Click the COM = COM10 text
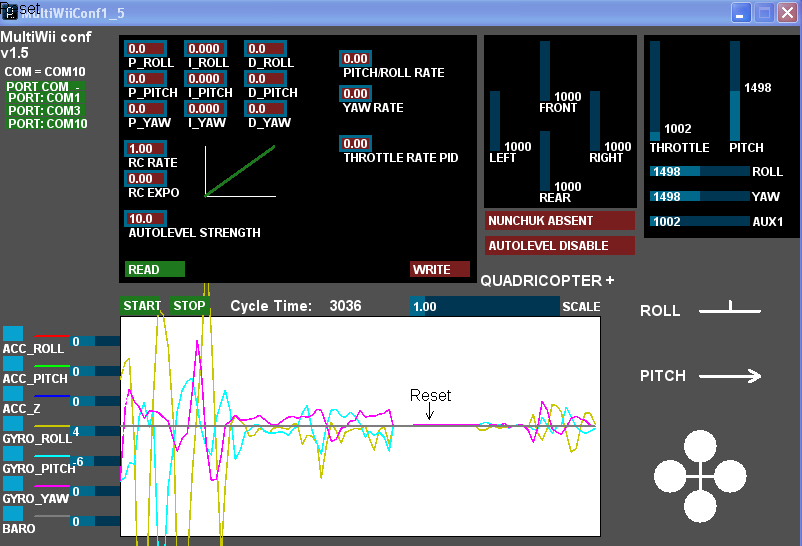The image size is (802, 546). tap(45, 72)
